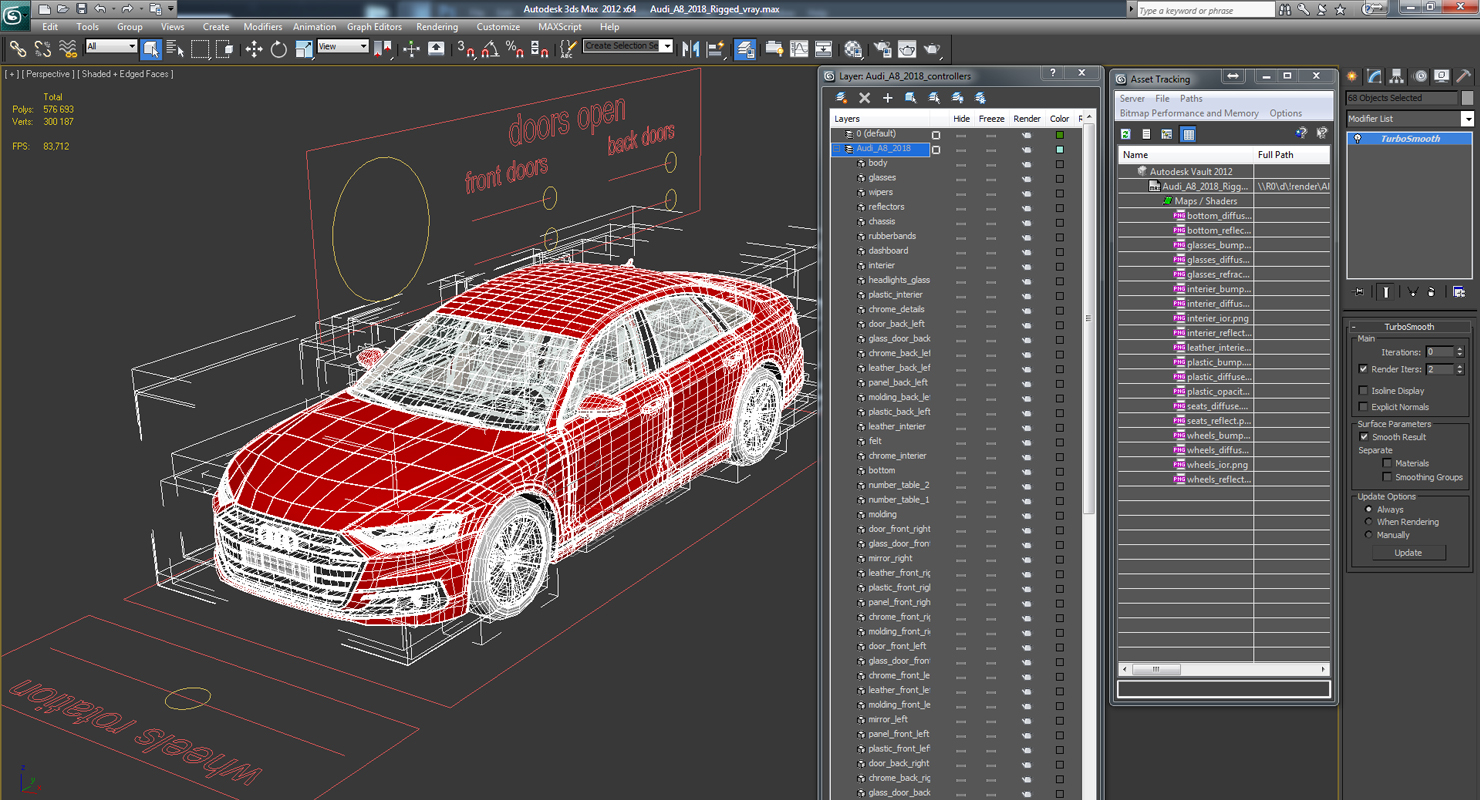Switch Asset Tracking to table view
The width and height of the screenshot is (1480, 800).
[1188, 134]
